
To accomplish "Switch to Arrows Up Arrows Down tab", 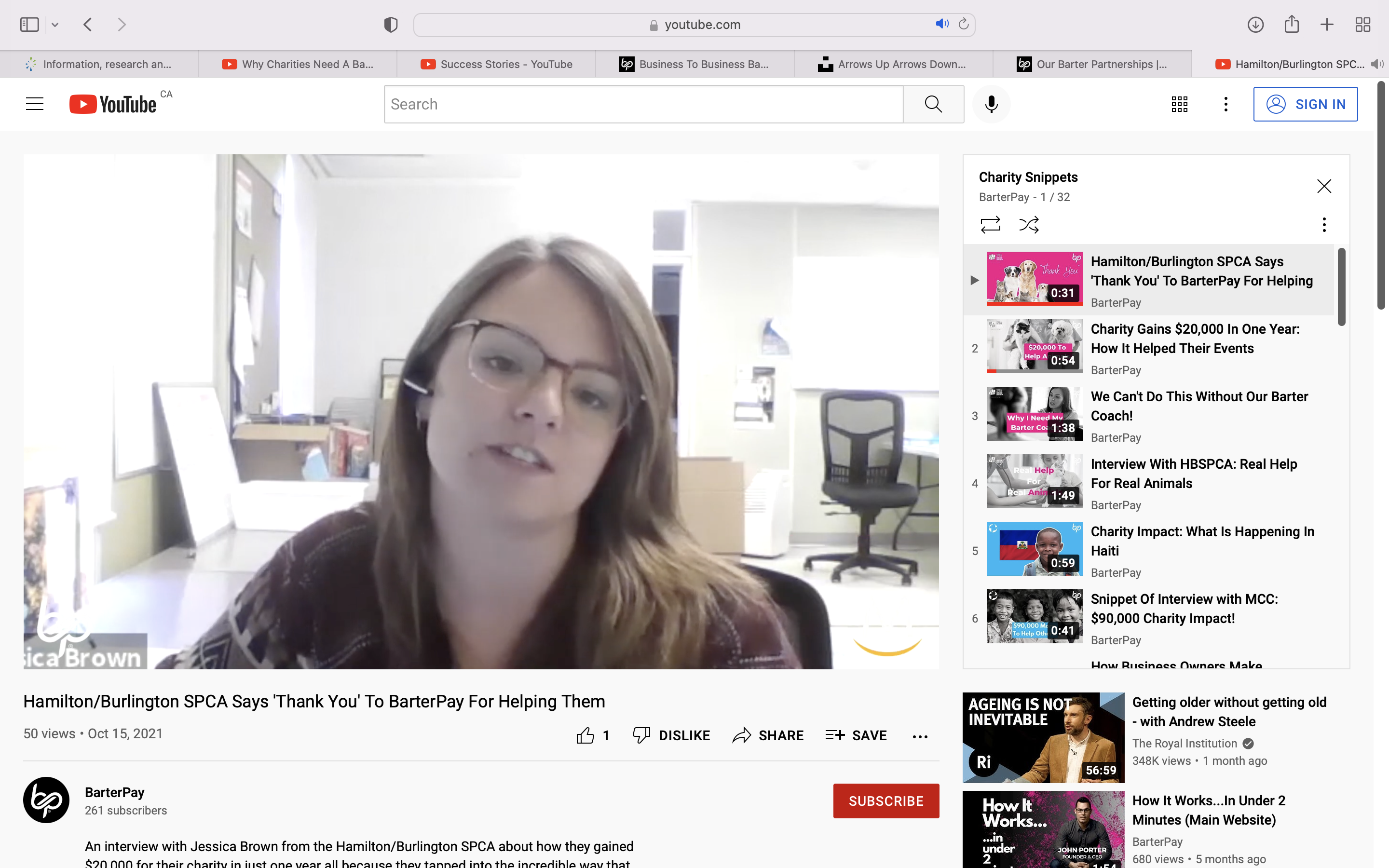I will 893,64.
